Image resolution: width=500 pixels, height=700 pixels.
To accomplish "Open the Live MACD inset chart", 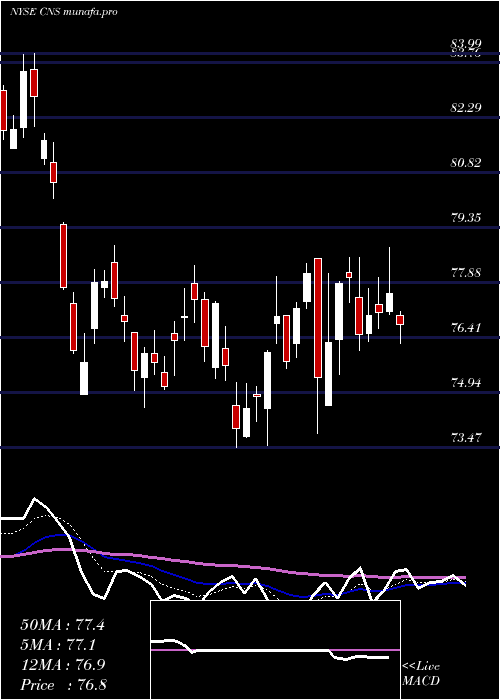I will click(275, 650).
